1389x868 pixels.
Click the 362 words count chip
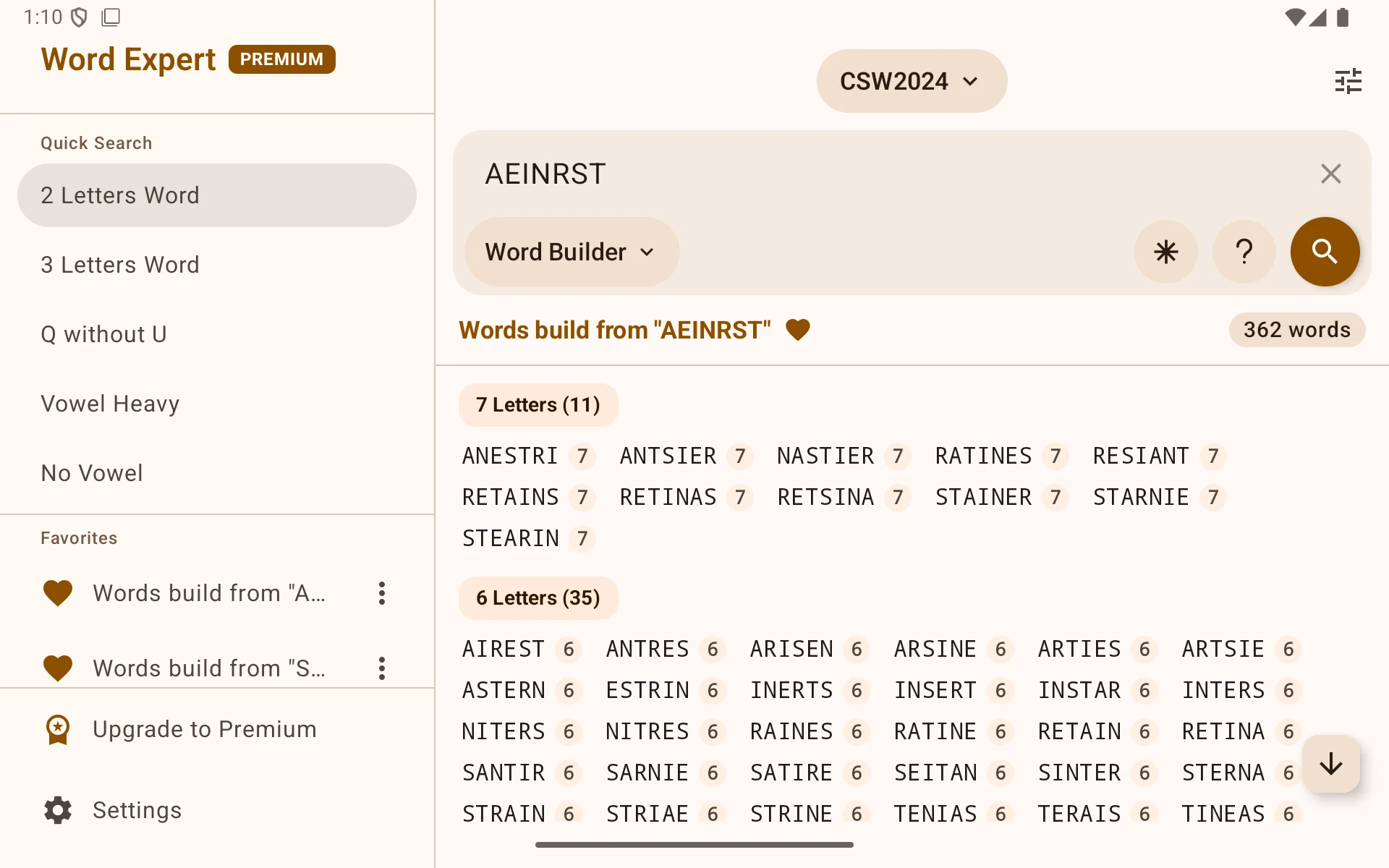pos(1296,330)
